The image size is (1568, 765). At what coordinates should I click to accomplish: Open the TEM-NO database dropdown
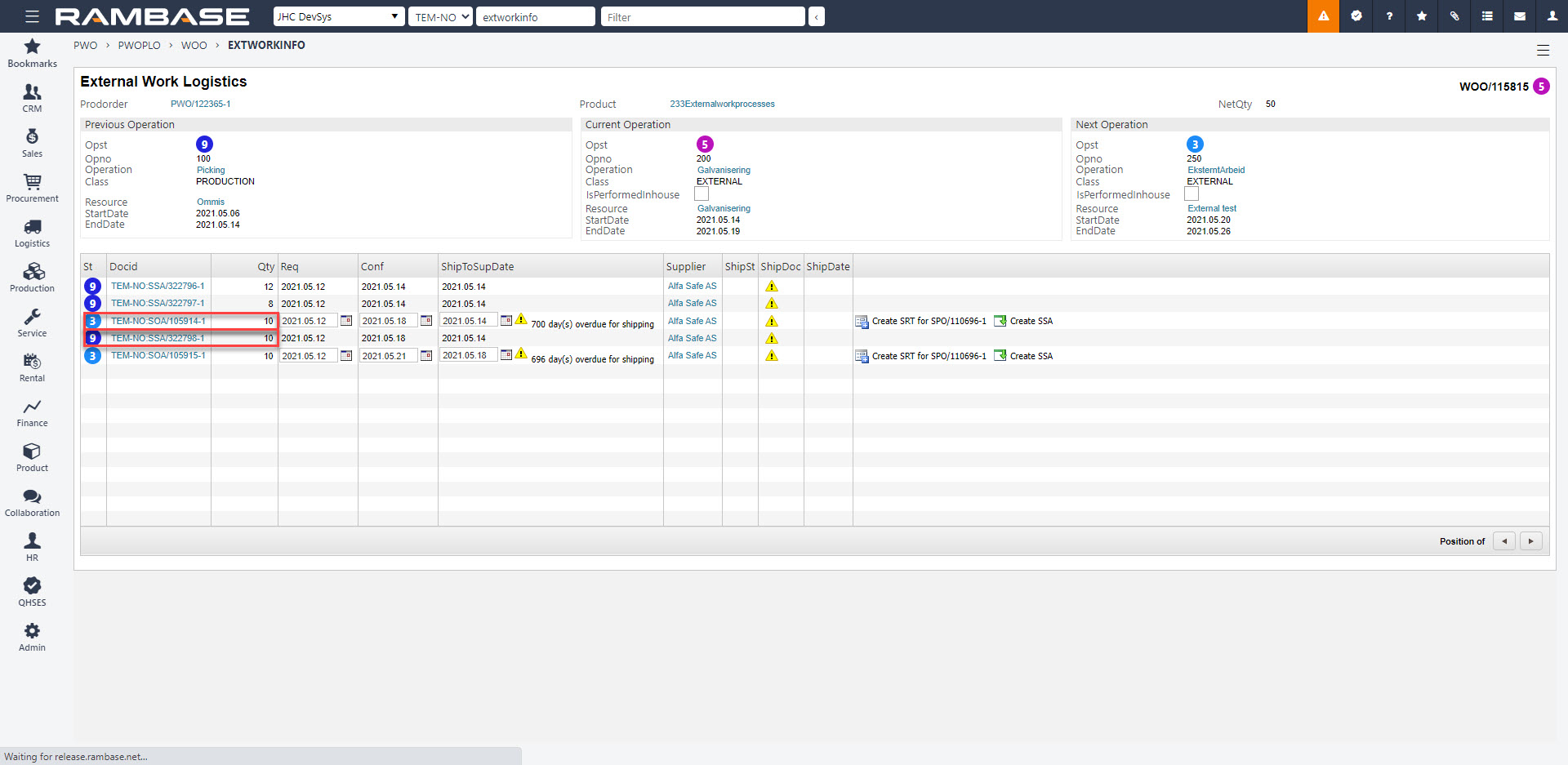440,17
